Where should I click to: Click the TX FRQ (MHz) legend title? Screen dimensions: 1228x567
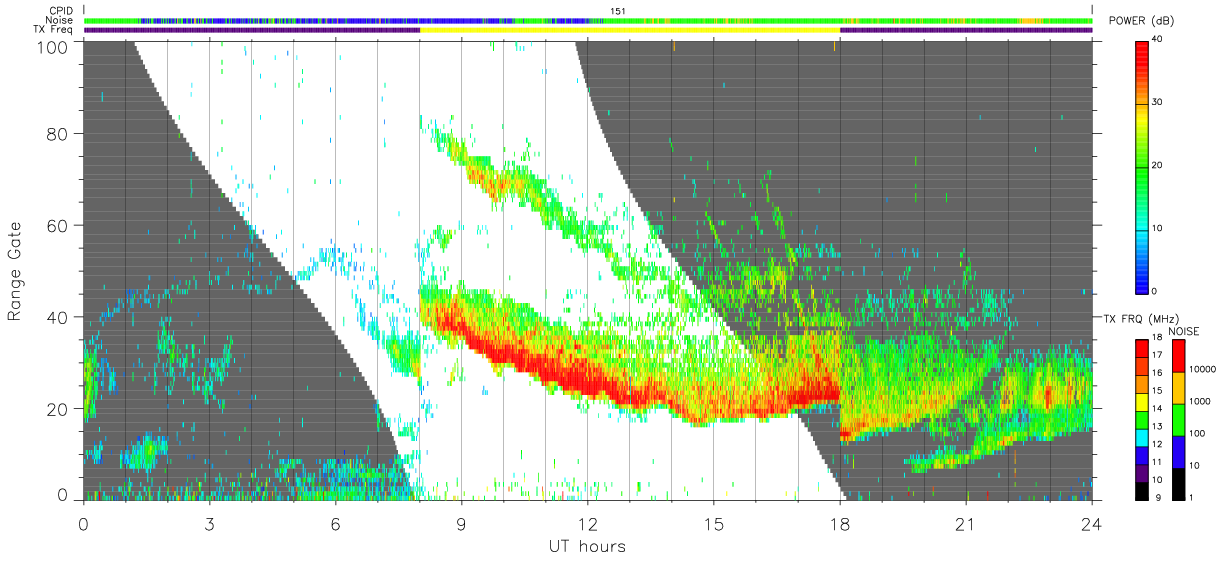[1139, 318]
